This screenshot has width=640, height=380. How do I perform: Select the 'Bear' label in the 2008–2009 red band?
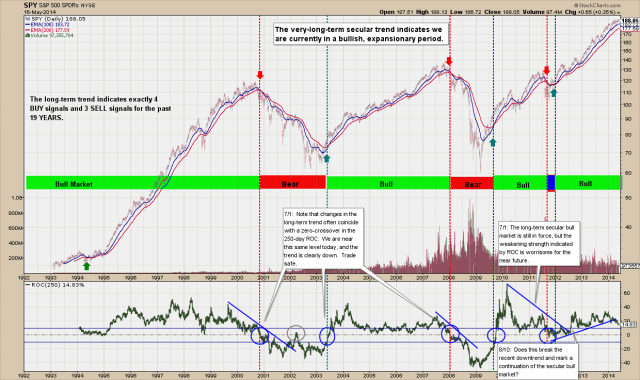(x=473, y=184)
